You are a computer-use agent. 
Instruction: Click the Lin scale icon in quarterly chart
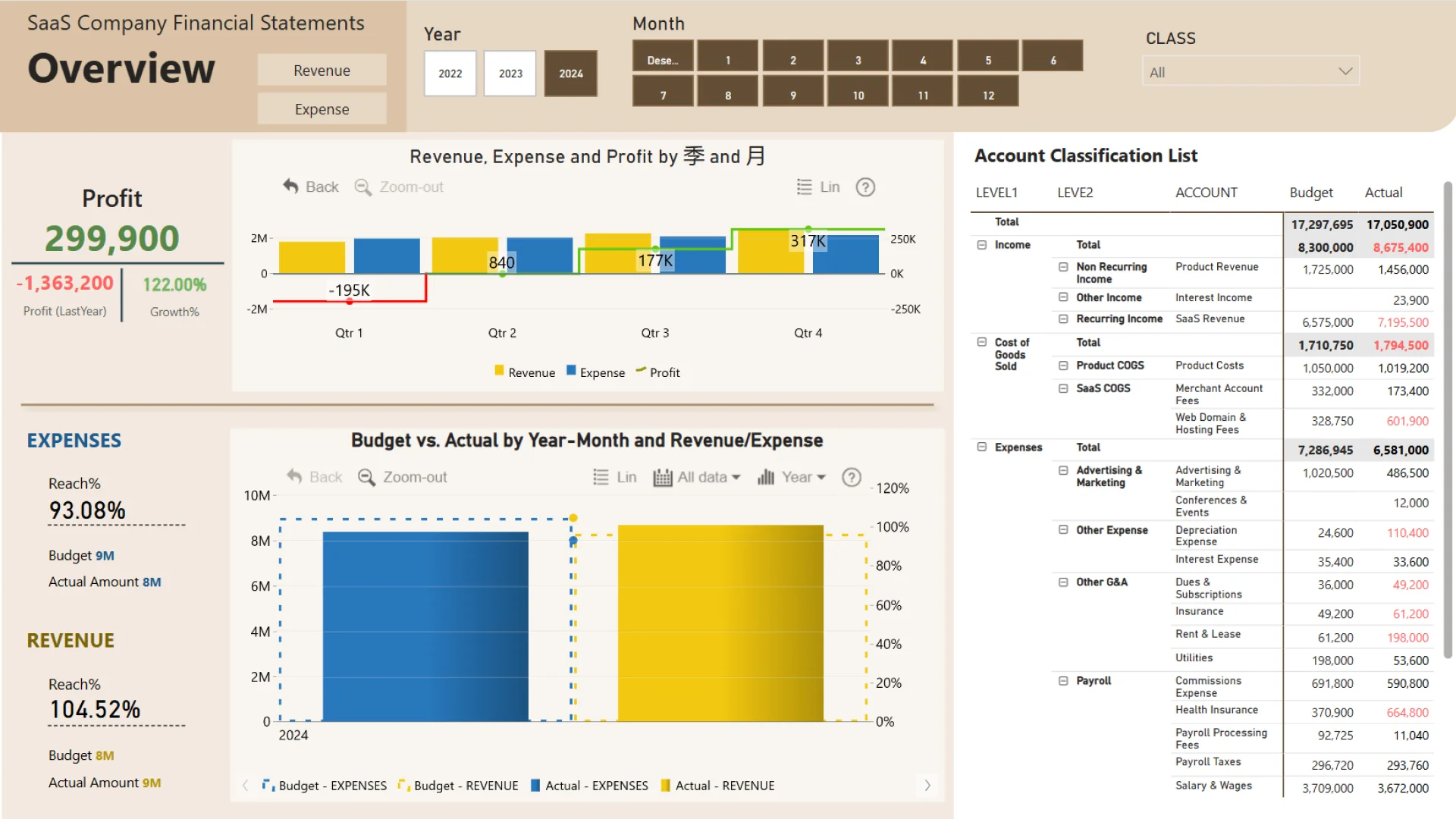tap(805, 187)
